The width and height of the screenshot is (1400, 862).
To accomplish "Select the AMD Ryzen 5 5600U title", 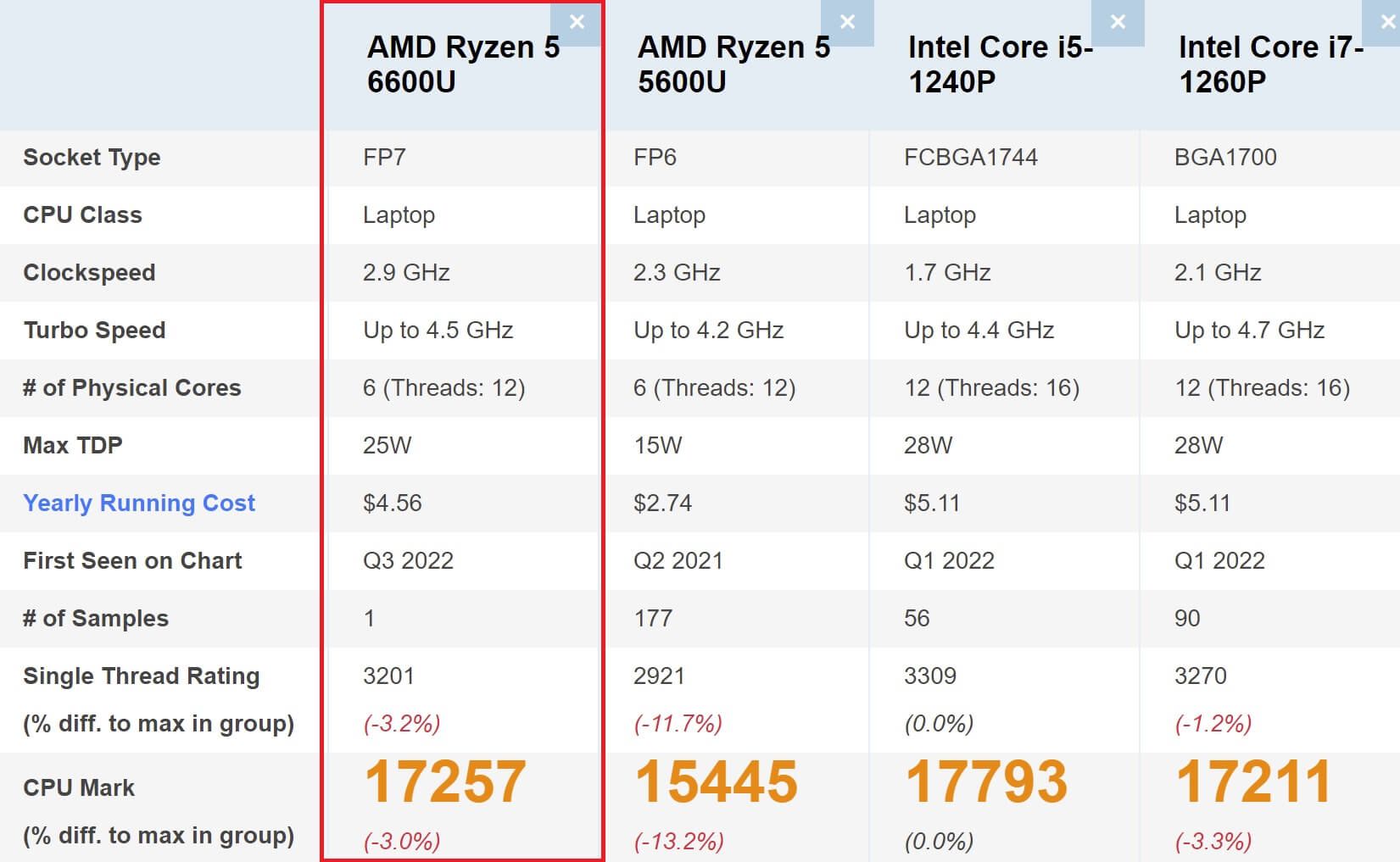I will (733, 64).
